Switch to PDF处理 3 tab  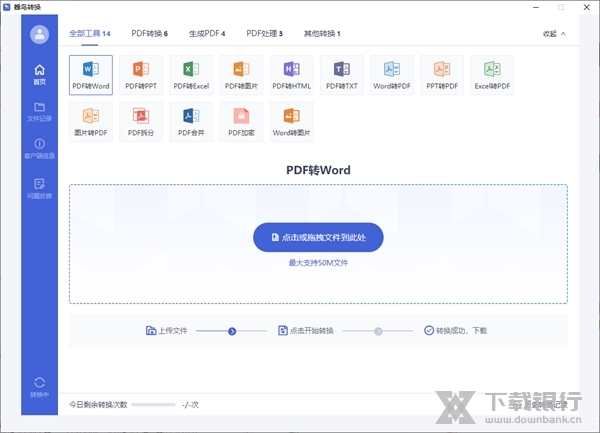pyautogui.click(x=264, y=34)
